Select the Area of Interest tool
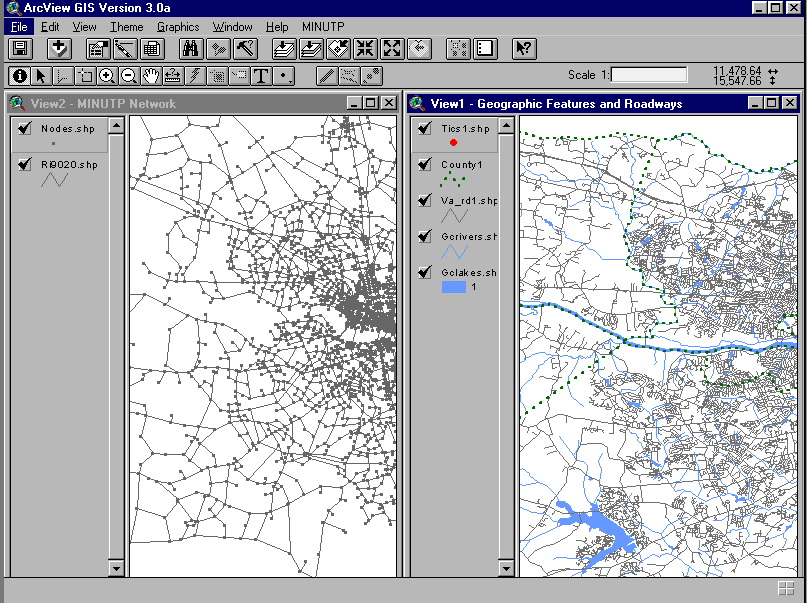The height and width of the screenshot is (603, 807). (x=217, y=76)
